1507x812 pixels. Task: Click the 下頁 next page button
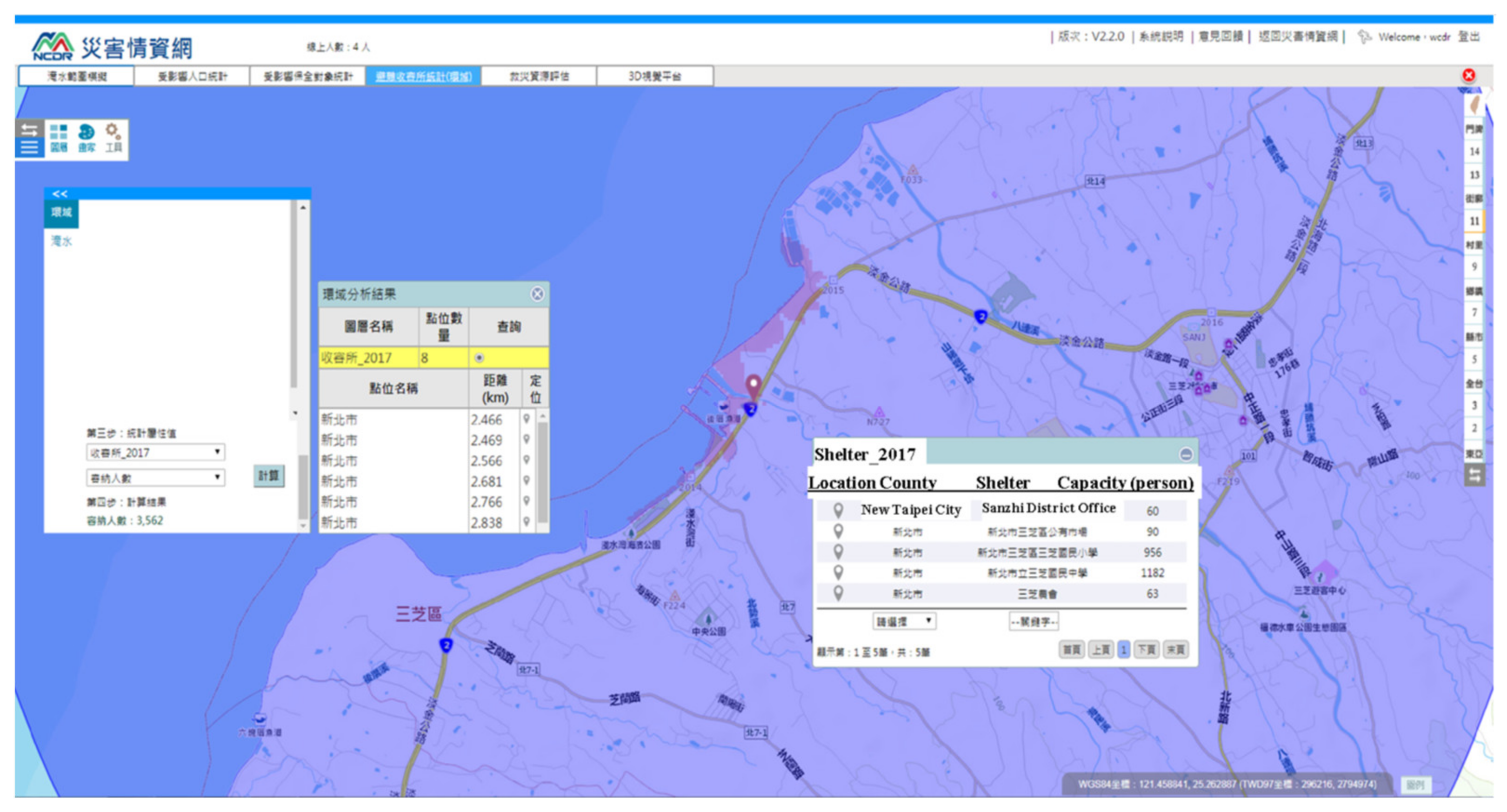[1146, 649]
